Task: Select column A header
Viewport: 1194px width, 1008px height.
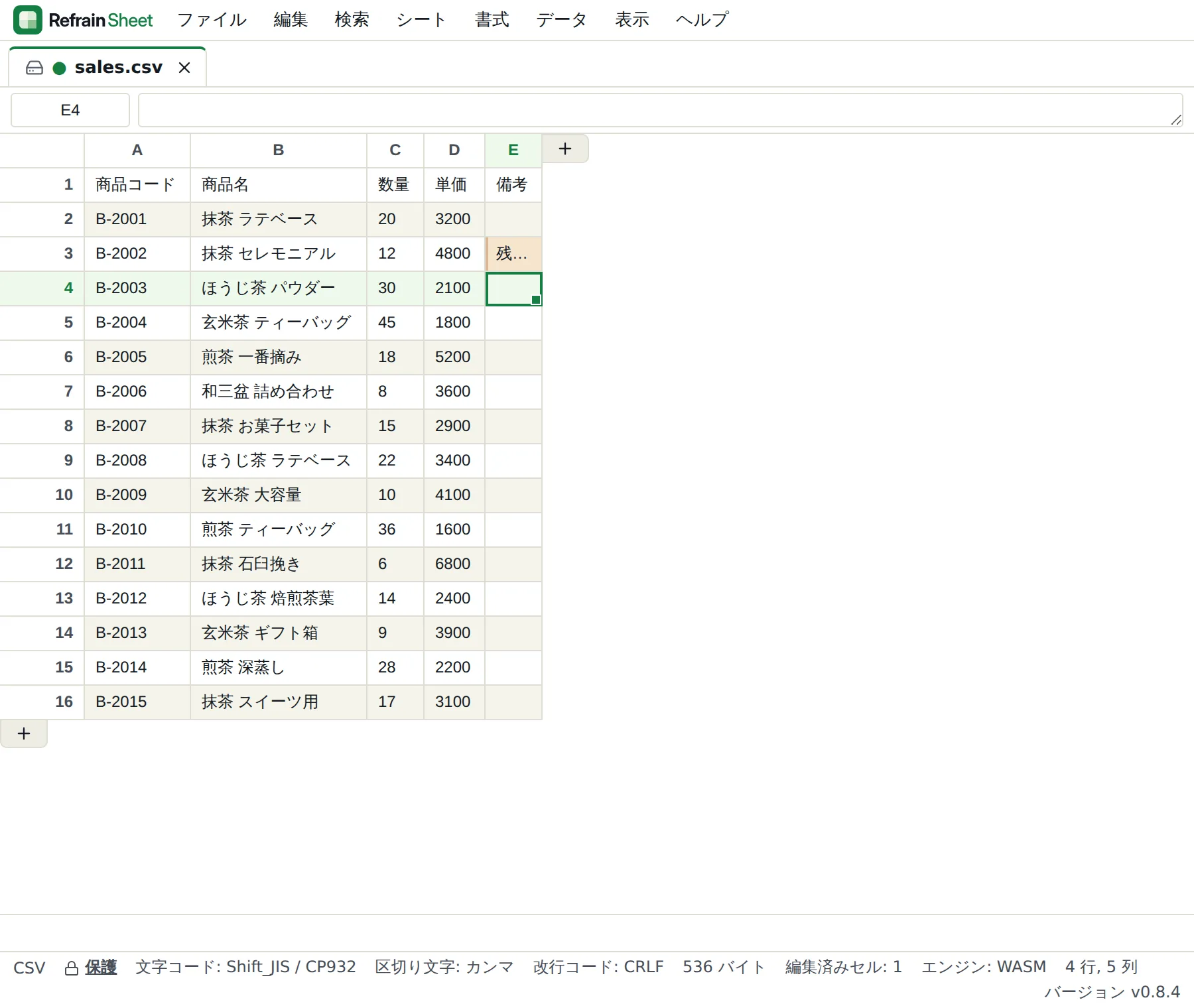Action: [137, 150]
